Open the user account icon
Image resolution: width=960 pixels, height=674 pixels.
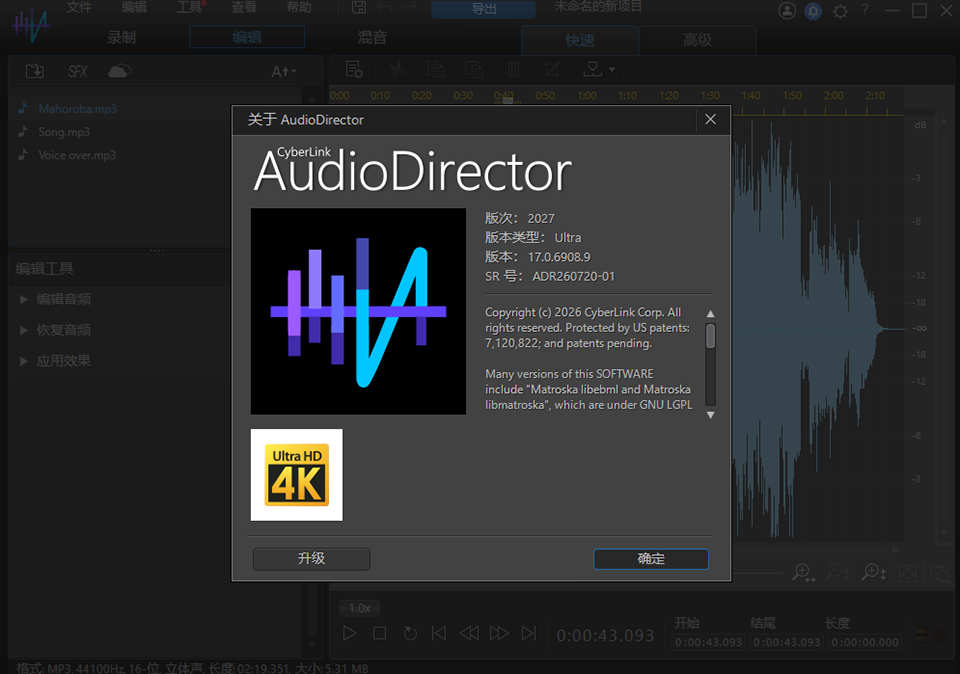(x=787, y=10)
